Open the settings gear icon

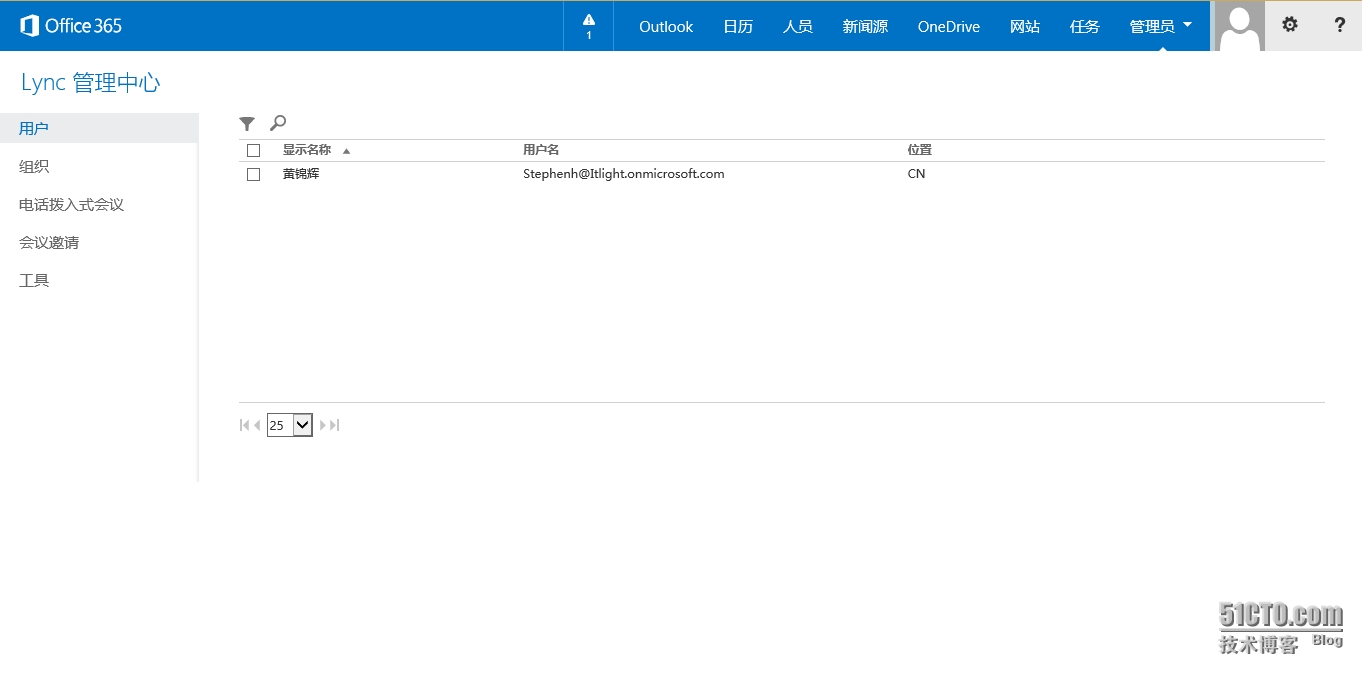click(x=1290, y=26)
